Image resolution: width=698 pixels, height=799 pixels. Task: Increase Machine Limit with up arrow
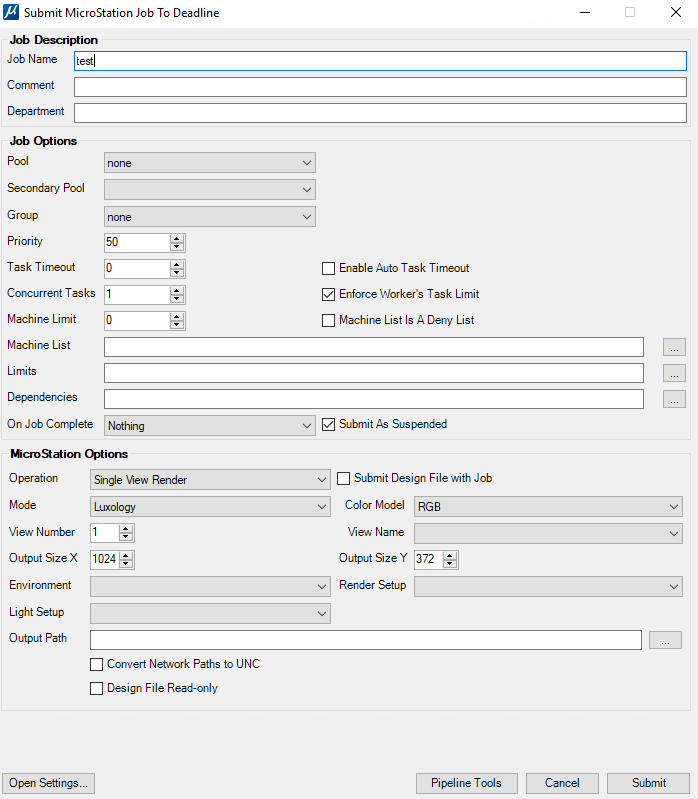[x=177, y=316]
